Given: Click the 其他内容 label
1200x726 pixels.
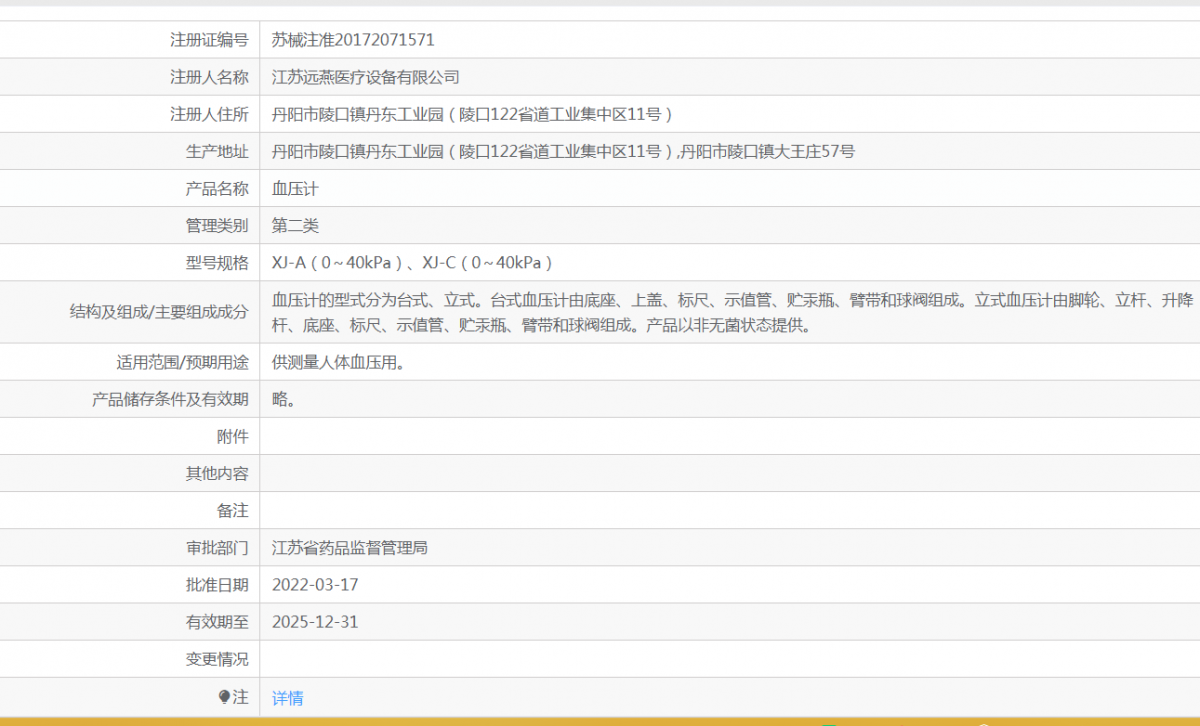Looking at the screenshot, I should pyautogui.click(x=217, y=473).
